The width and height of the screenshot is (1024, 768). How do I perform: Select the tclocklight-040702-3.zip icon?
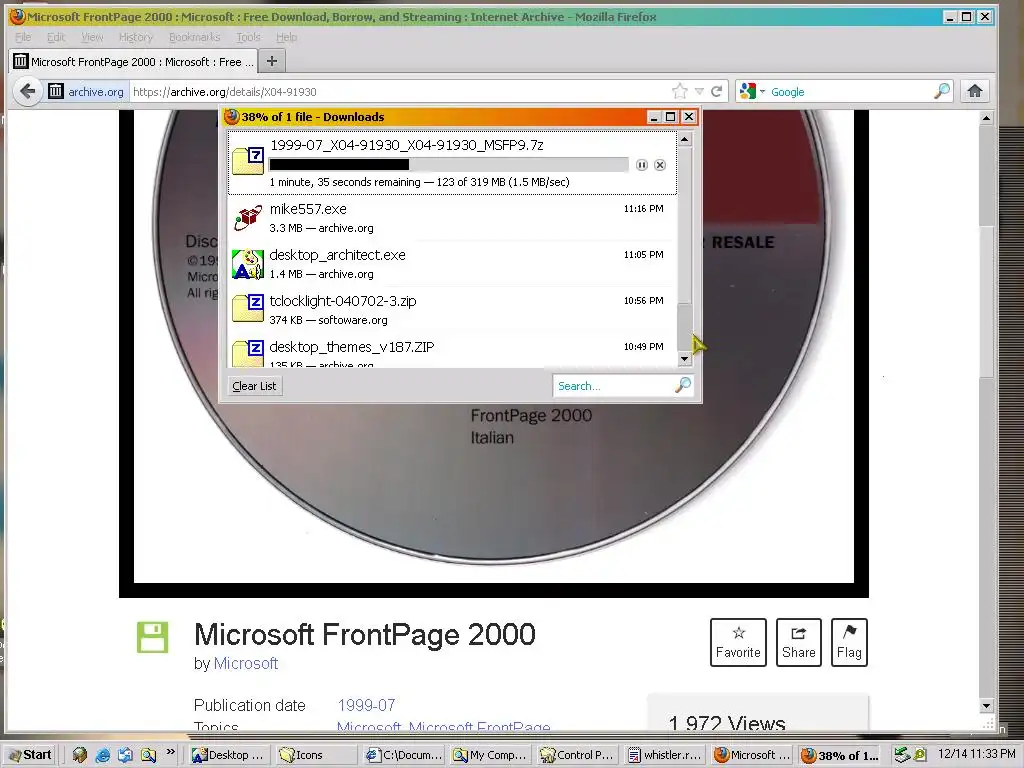point(248,308)
